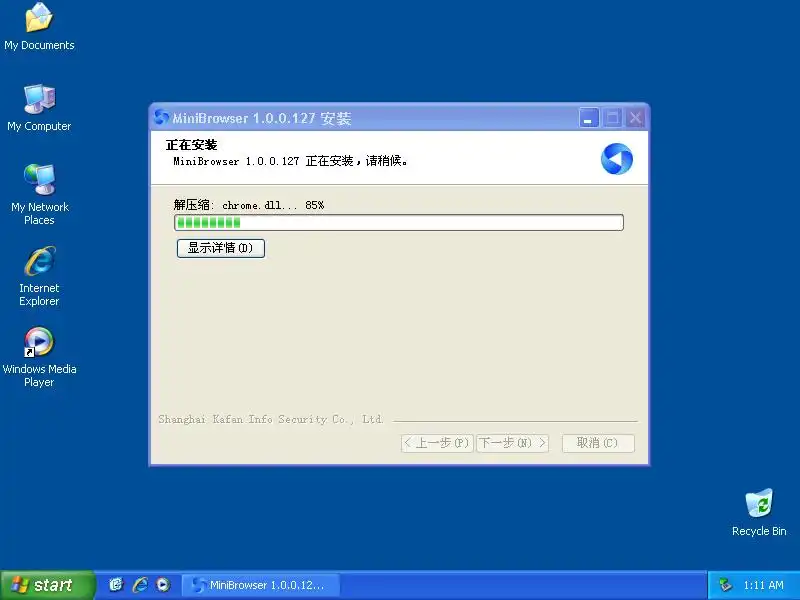The width and height of the screenshot is (800, 600).
Task: Launch Internet Explorer from quick launch
Action: [140, 585]
